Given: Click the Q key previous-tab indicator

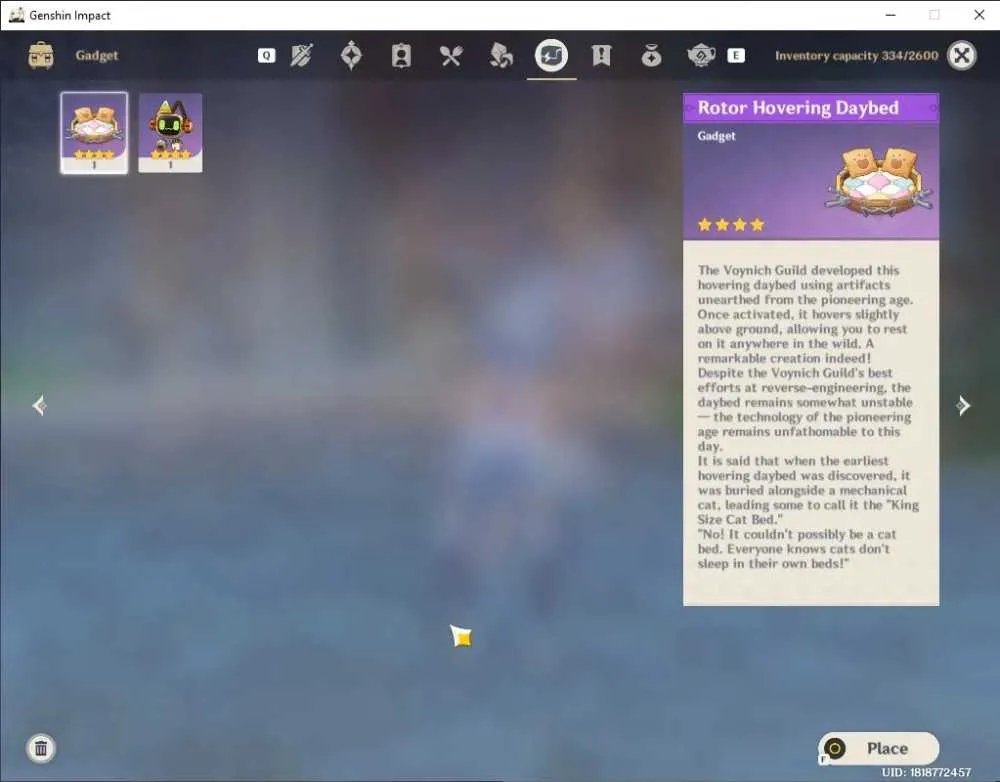Looking at the screenshot, I should [x=267, y=55].
